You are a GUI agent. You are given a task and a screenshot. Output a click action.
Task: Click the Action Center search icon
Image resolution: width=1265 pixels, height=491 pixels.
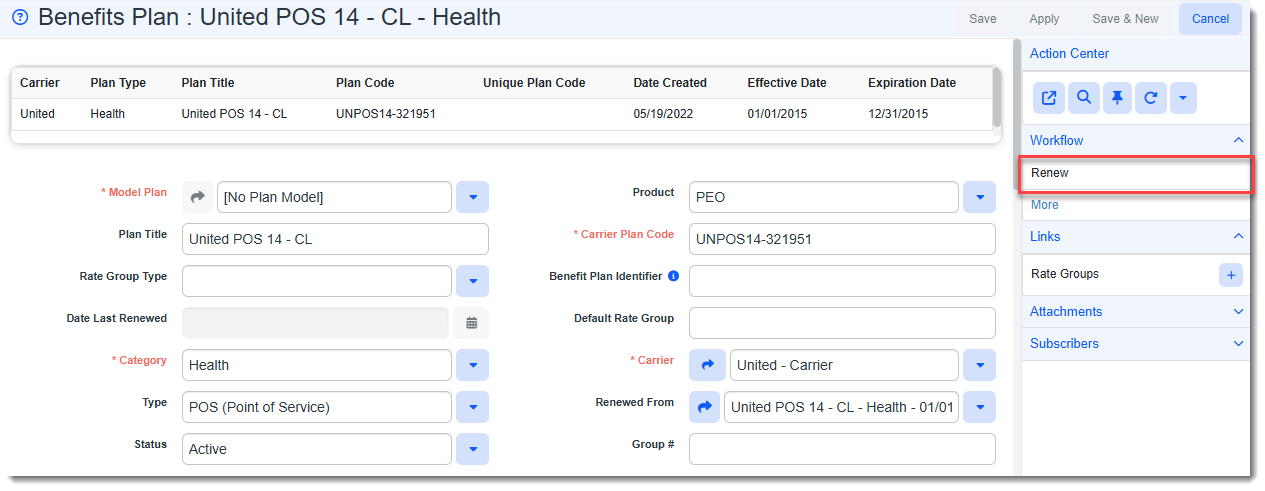(x=1083, y=98)
